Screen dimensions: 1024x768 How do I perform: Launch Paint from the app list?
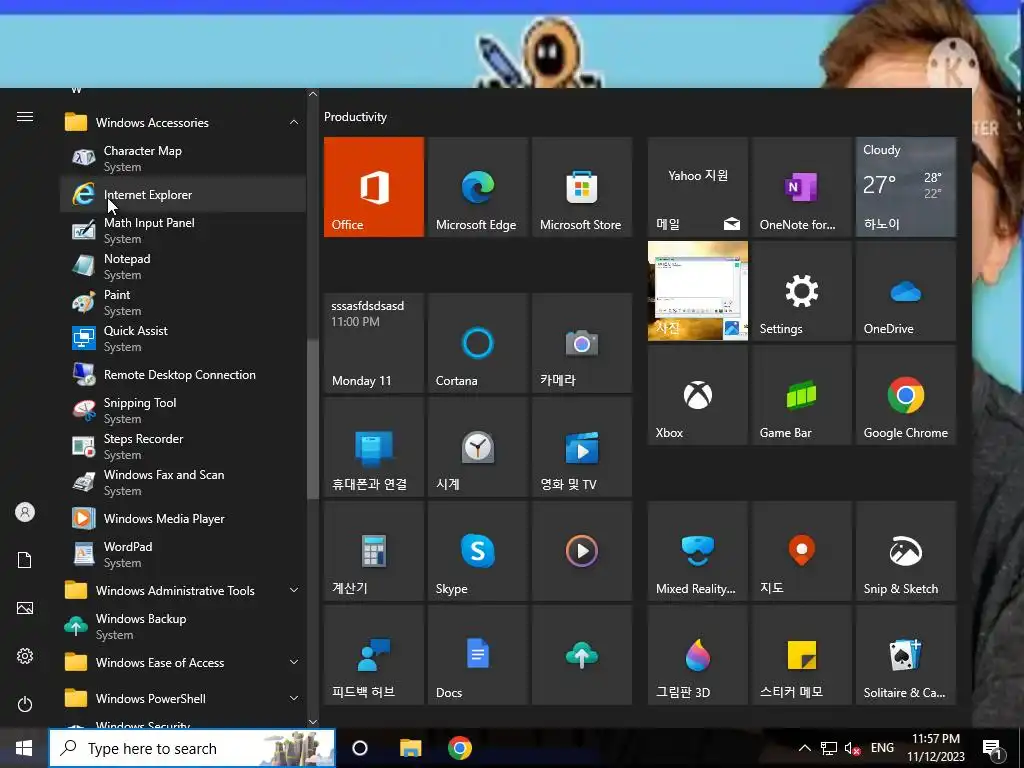183,302
